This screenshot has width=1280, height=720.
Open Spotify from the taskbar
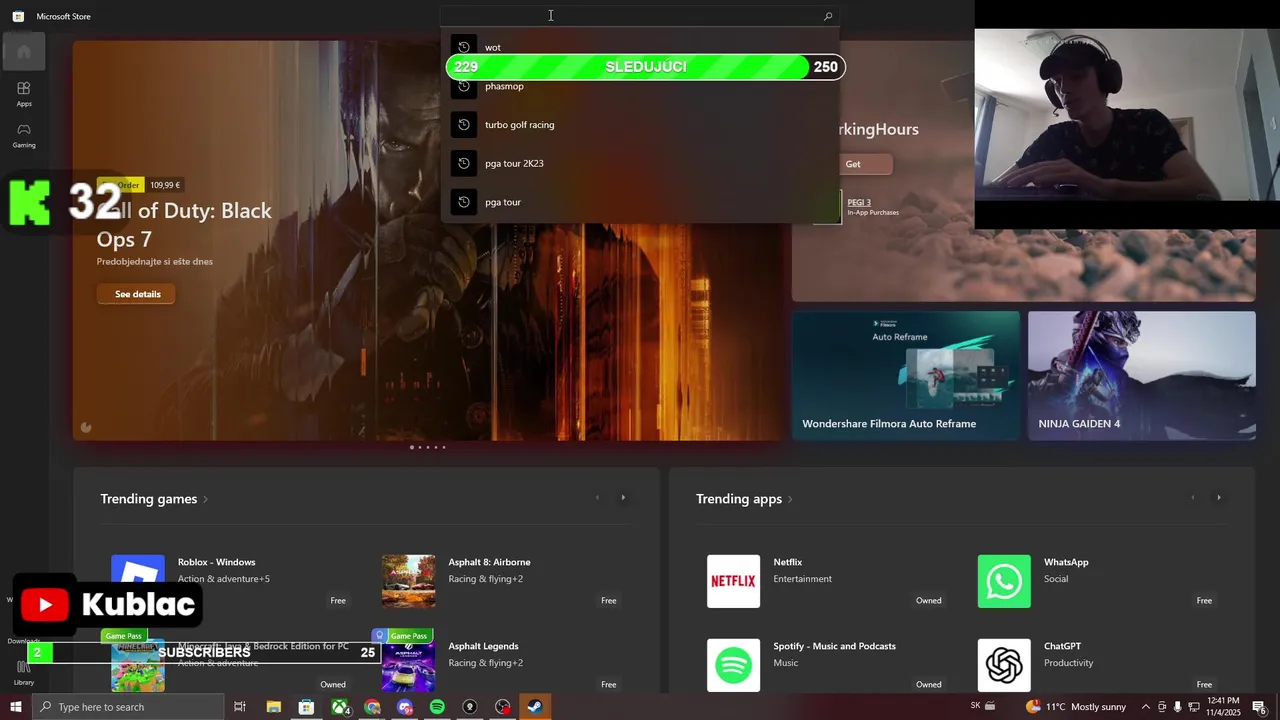coord(437,707)
